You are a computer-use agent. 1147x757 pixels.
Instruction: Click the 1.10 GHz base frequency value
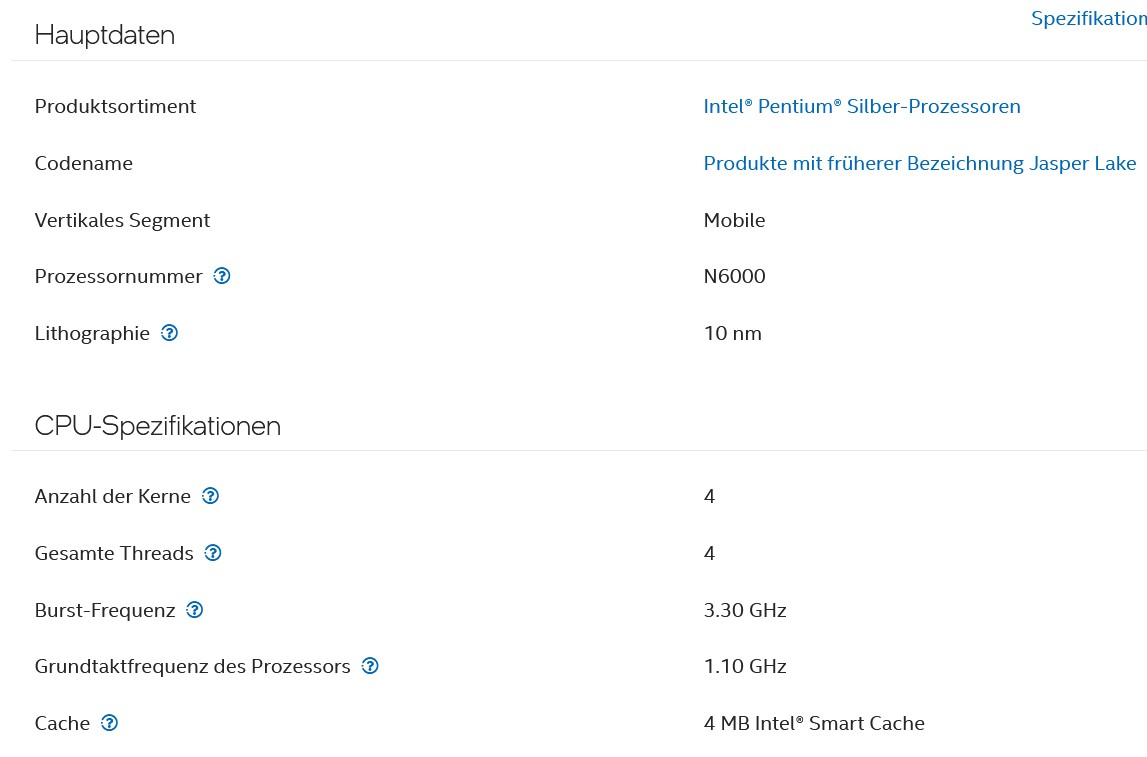point(745,666)
